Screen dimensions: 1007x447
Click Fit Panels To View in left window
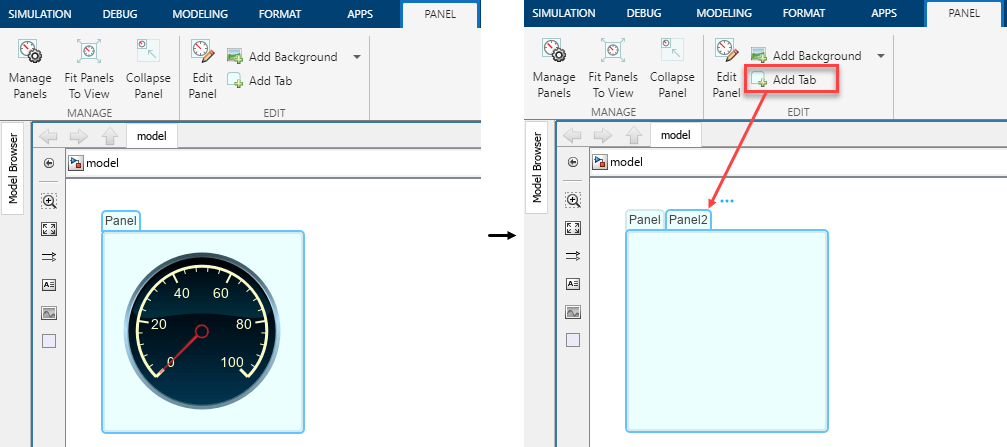click(89, 69)
